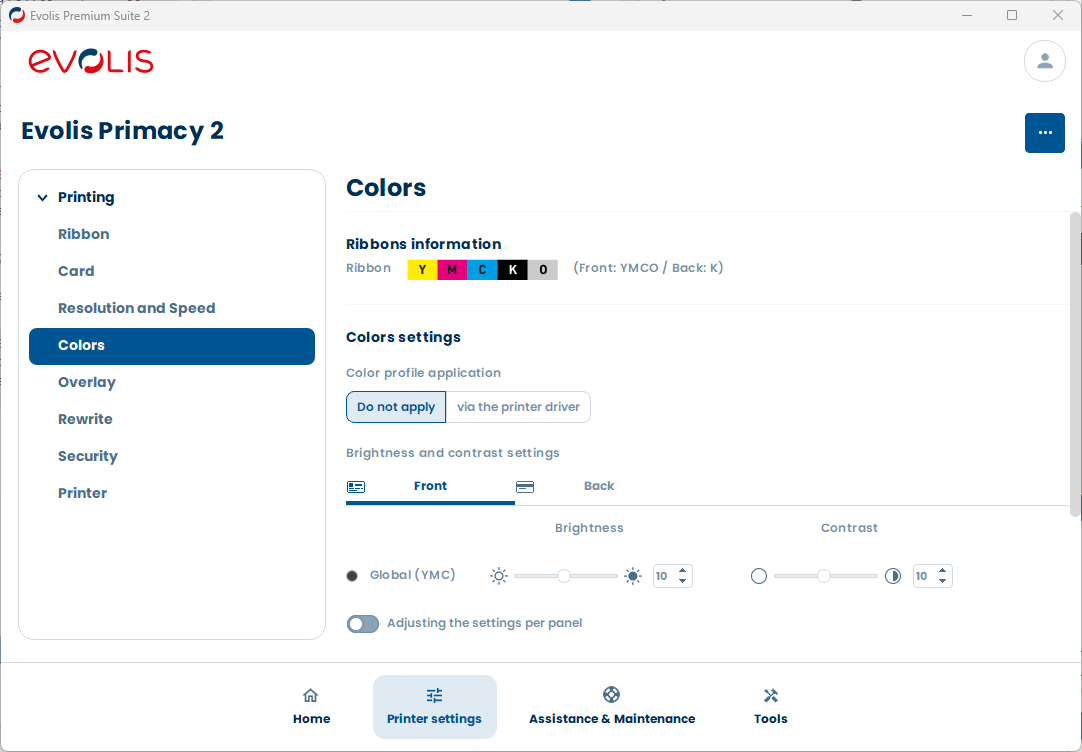Enable adjusting the settings per panel
Image resolution: width=1082 pixels, height=752 pixels.
click(363, 624)
